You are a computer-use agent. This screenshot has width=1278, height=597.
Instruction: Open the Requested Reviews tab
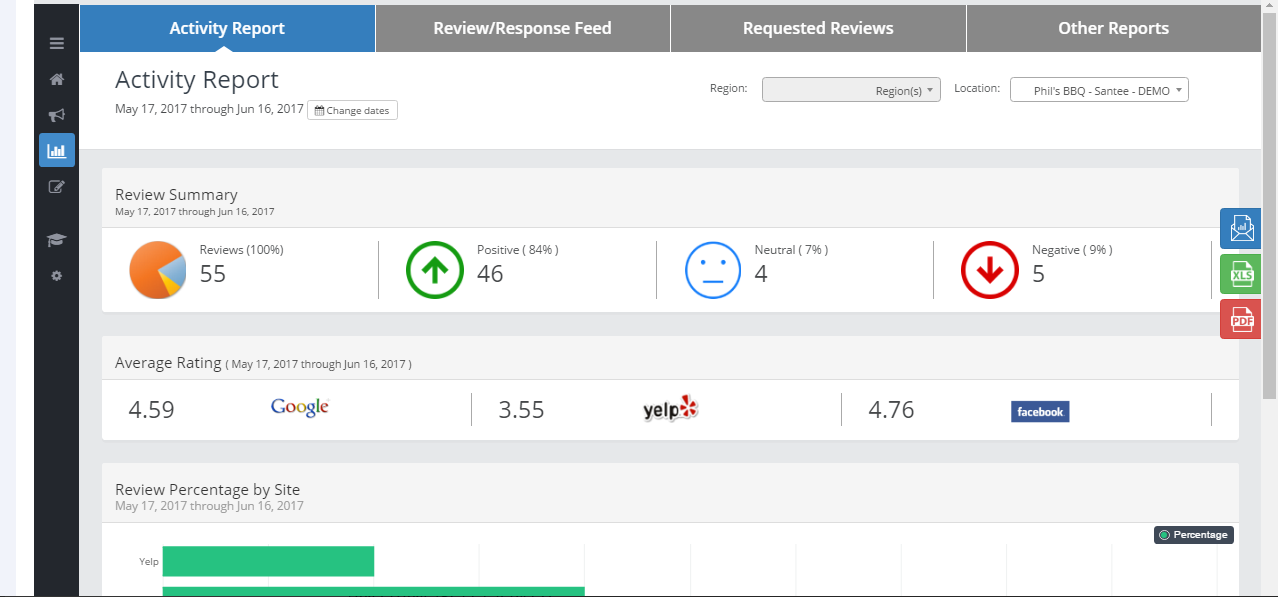pyautogui.click(x=818, y=28)
